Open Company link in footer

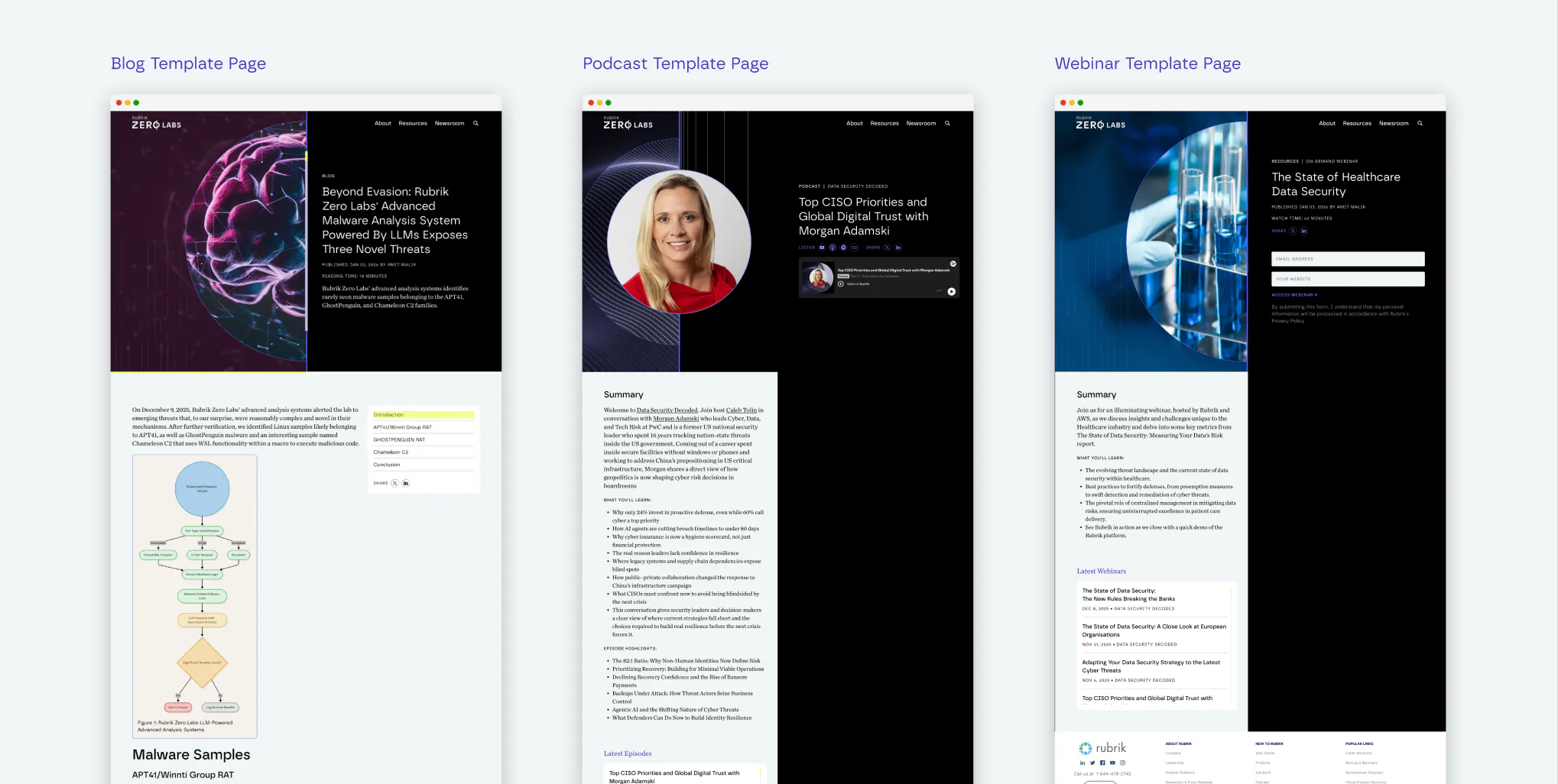point(1173,753)
